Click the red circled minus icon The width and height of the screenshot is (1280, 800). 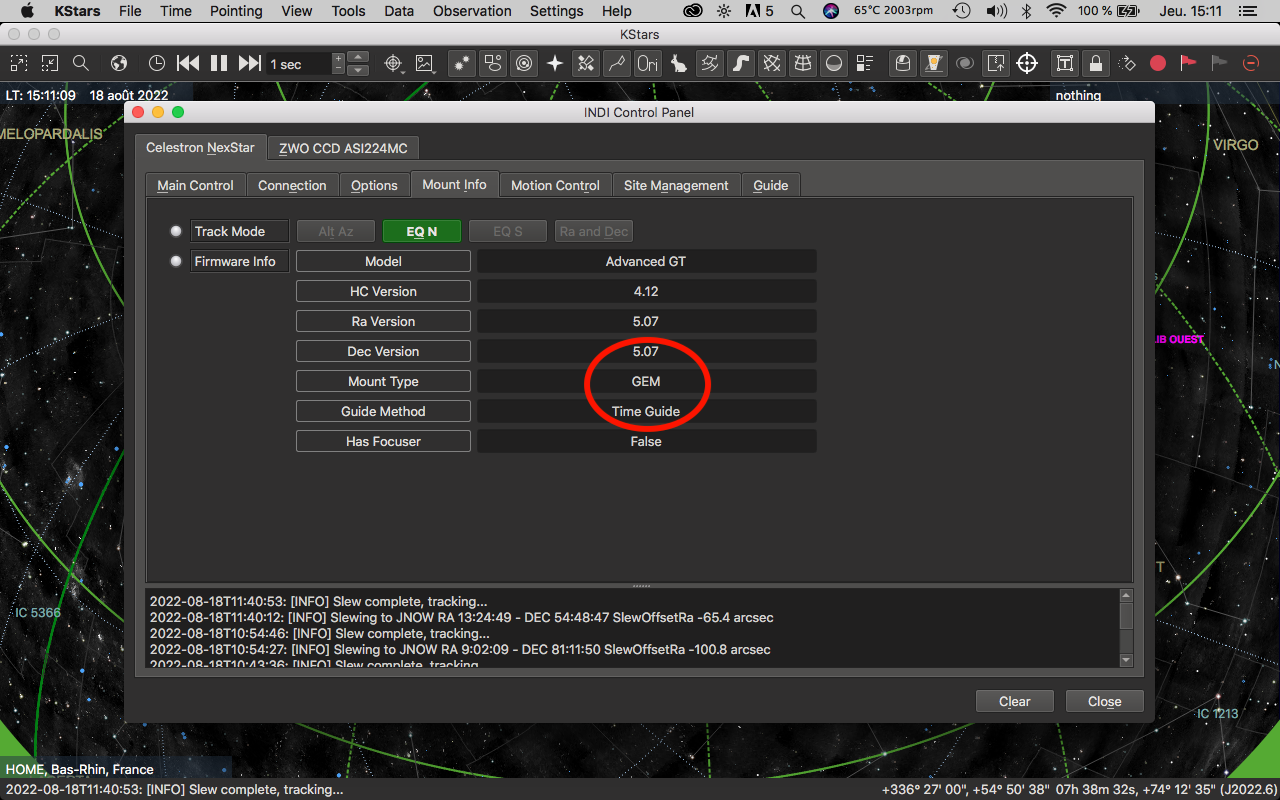tap(1250, 63)
